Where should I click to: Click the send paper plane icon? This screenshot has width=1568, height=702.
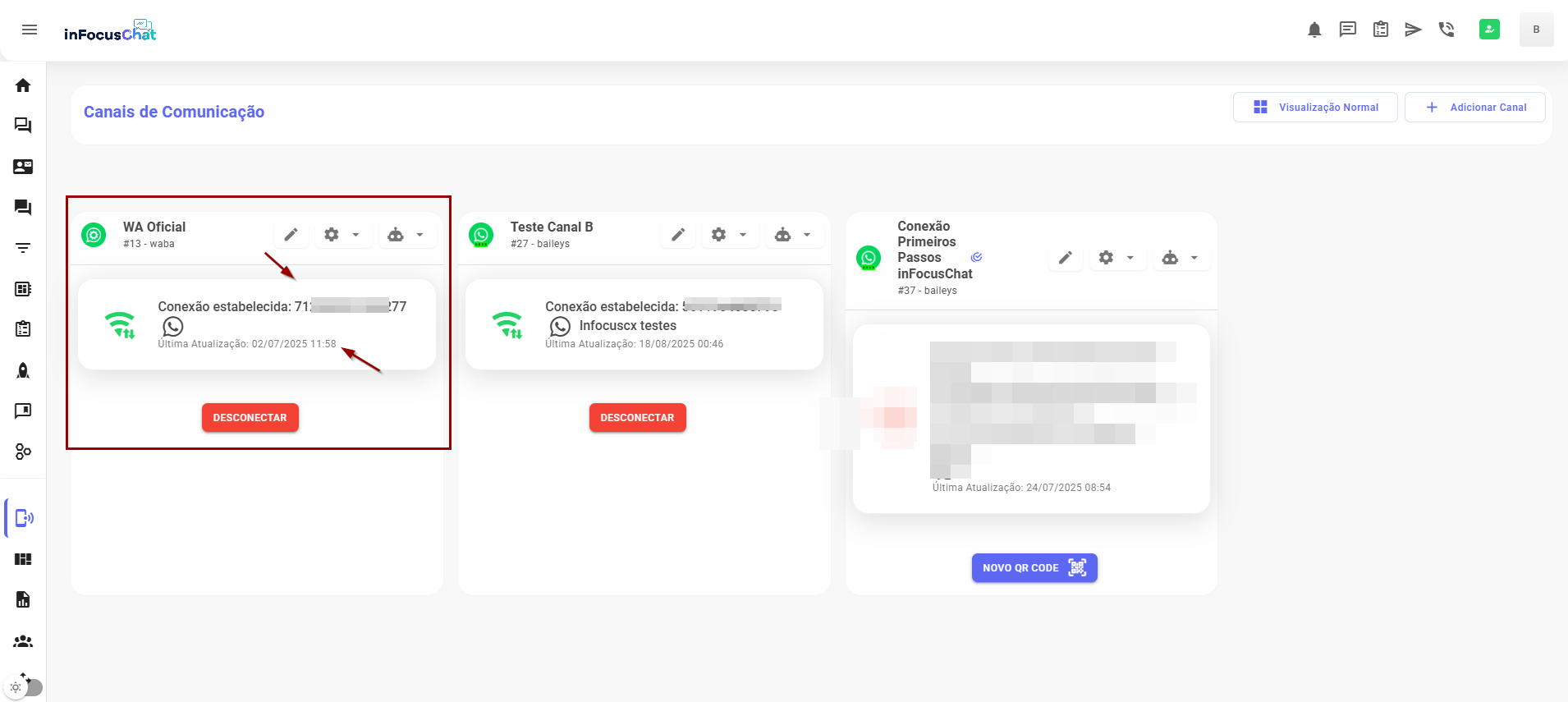1413,30
